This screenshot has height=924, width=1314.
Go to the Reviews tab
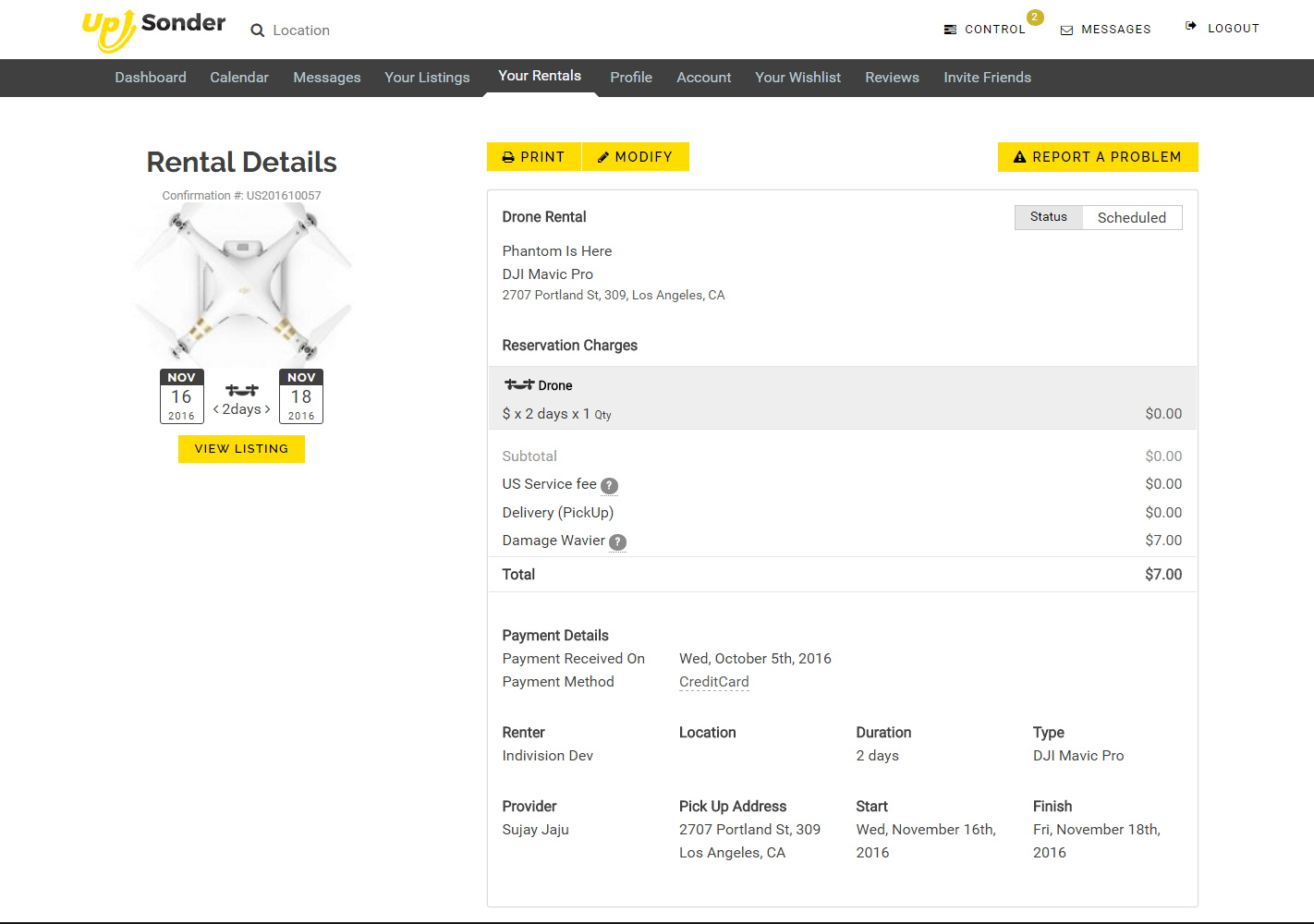click(892, 78)
